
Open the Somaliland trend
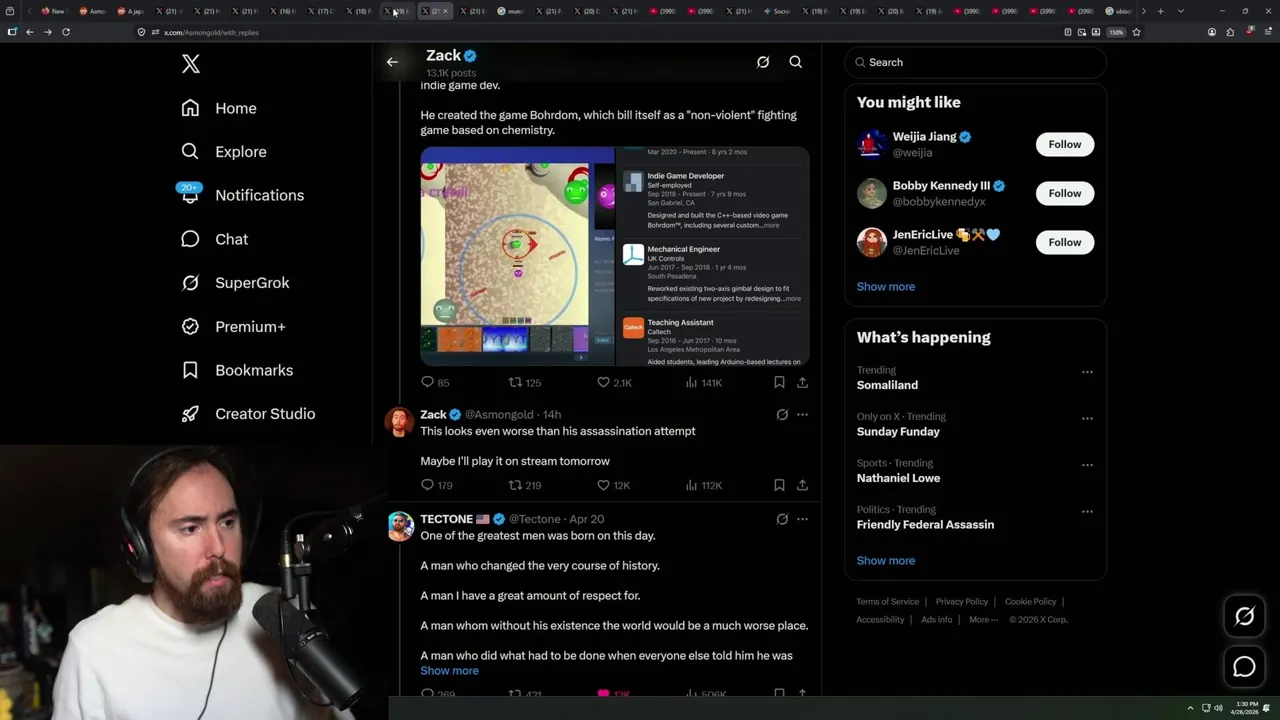click(887, 385)
